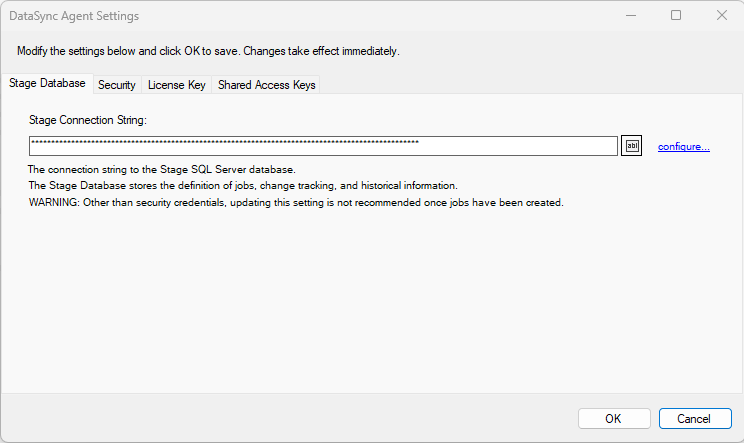Open the Security tab
Image resolution: width=744 pixels, height=443 pixels.
coord(117,85)
